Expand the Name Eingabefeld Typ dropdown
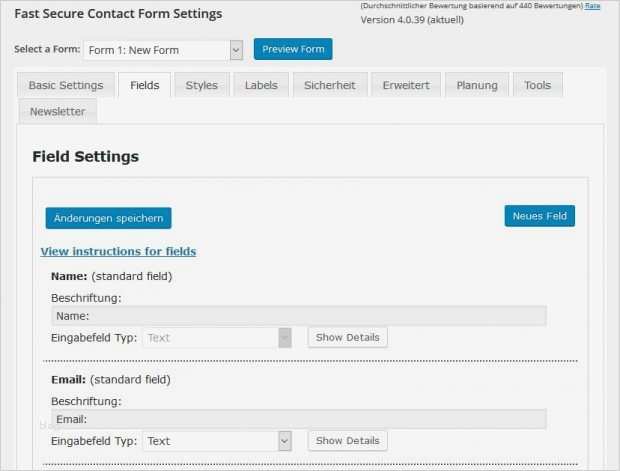The width and height of the screenshot is (620, 471). pyautogui.click(x=217, y=338)
